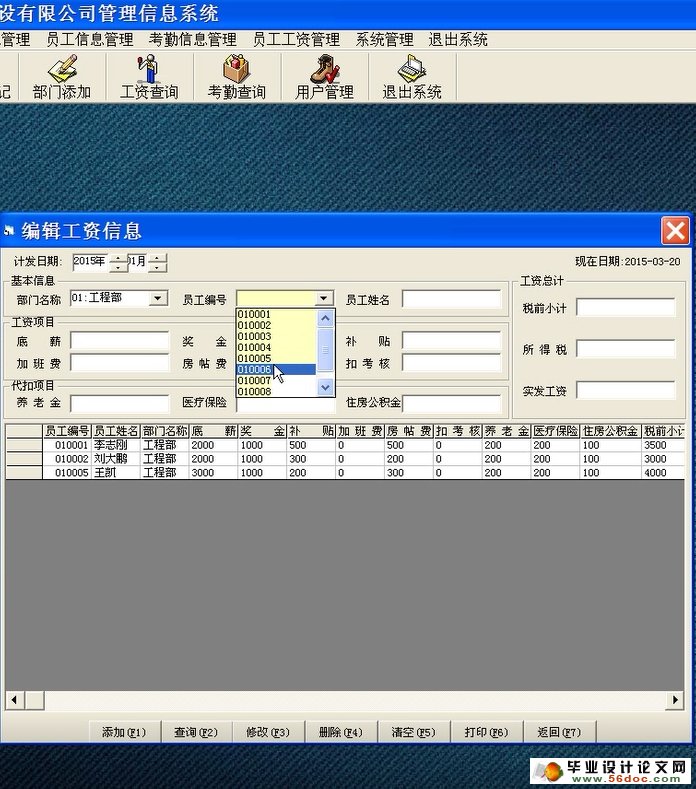Decrease the year spinner value

pyautogui.click(x=118, y=267)
